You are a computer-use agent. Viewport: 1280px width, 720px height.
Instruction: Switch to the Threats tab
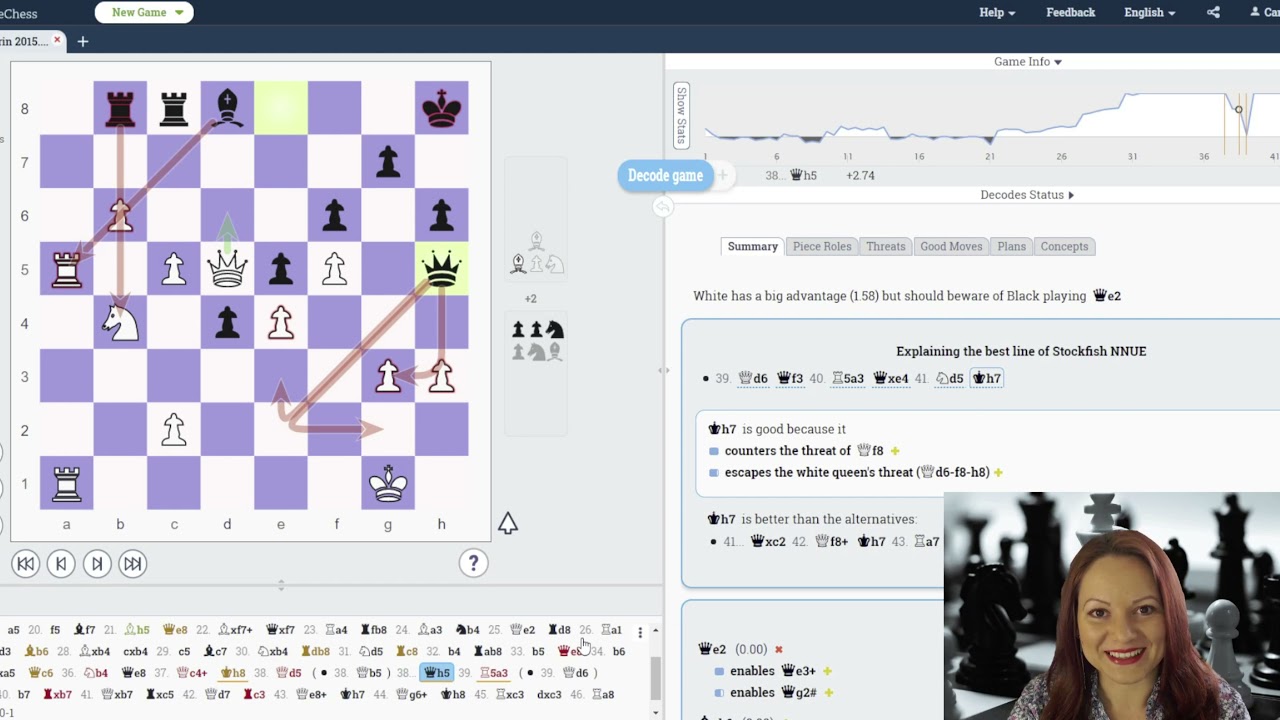point(886,246)
